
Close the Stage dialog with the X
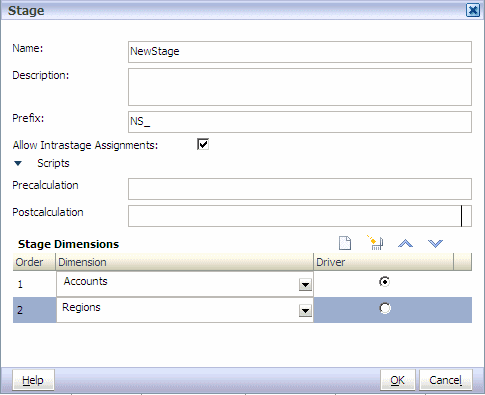point(473,10)
